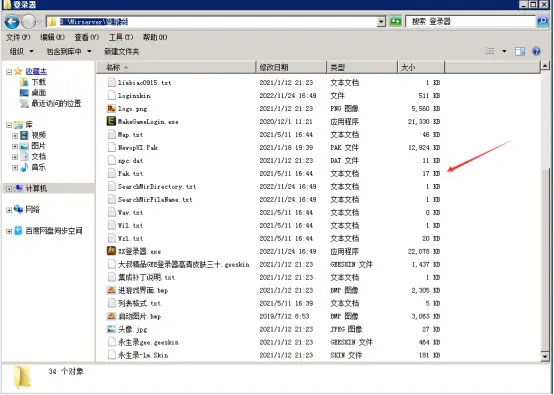The height and width of the screenshot is (395, 554).
Task: Select the 头像.jpg image icon
Action: [111, 329]
